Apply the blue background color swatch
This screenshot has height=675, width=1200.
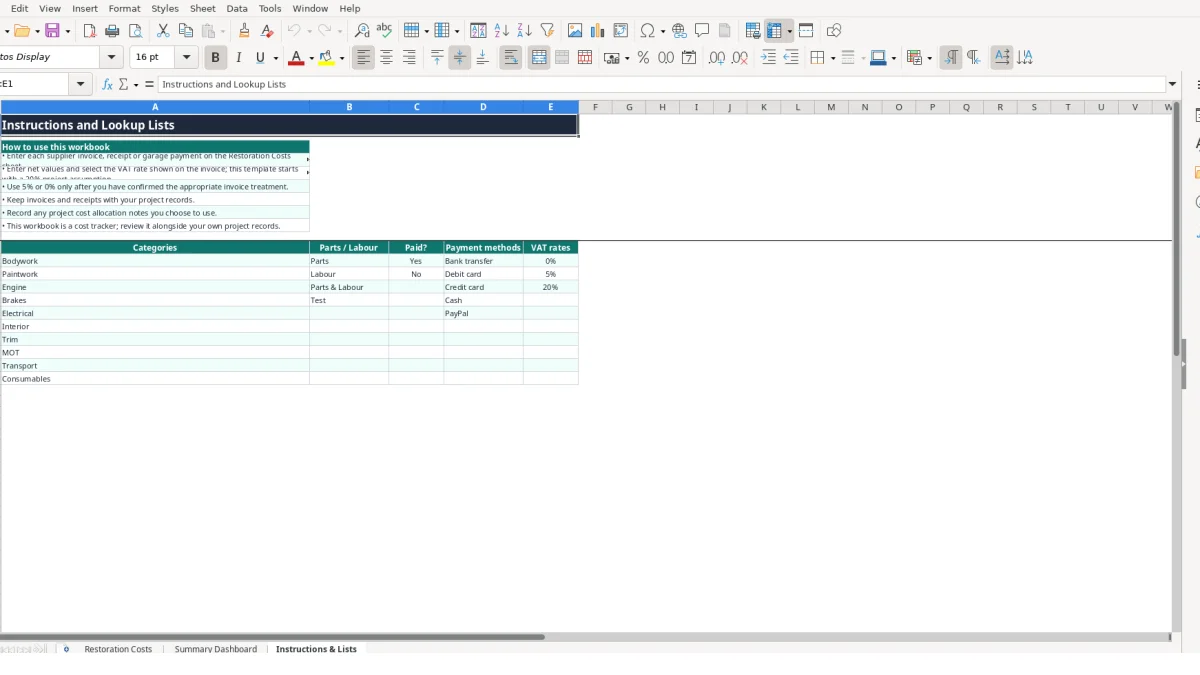[877, 58]
